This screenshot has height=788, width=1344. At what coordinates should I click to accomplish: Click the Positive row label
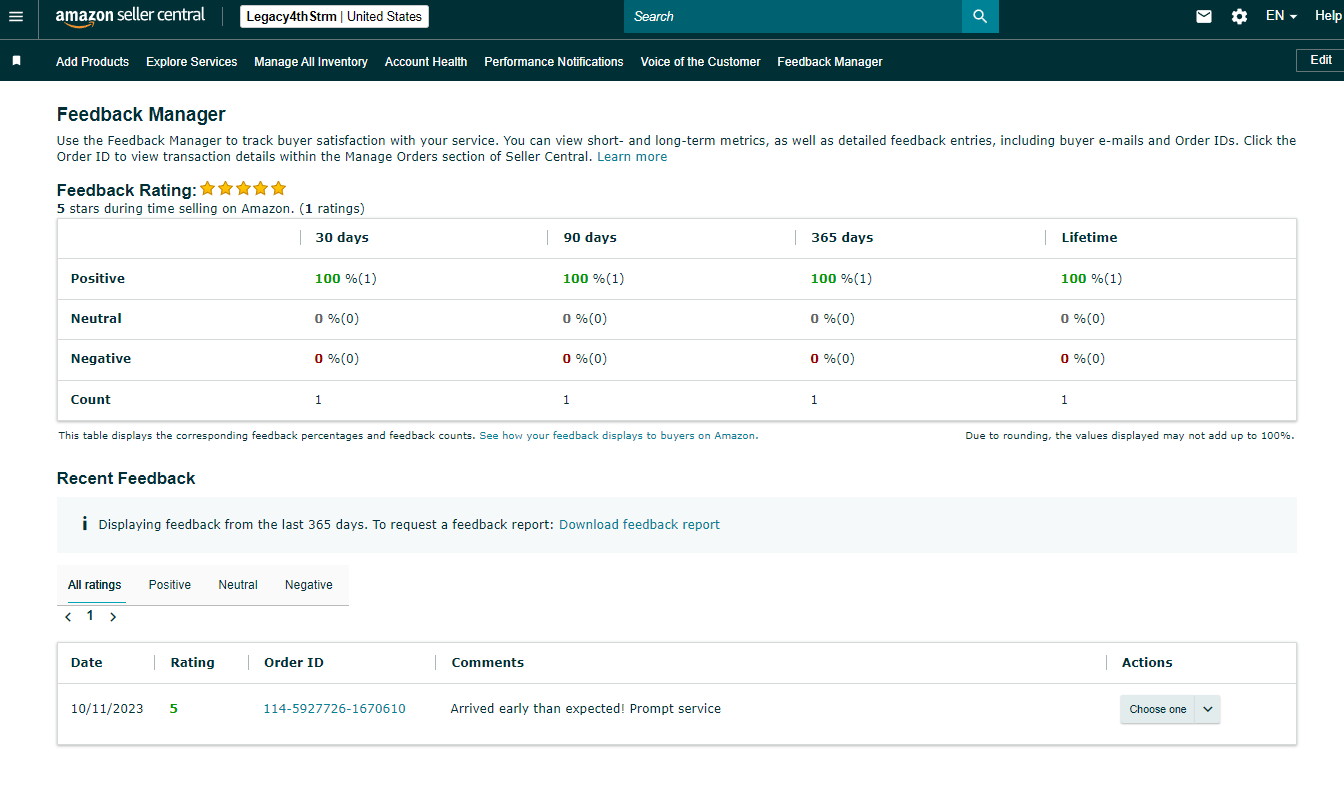coord(98,279)
